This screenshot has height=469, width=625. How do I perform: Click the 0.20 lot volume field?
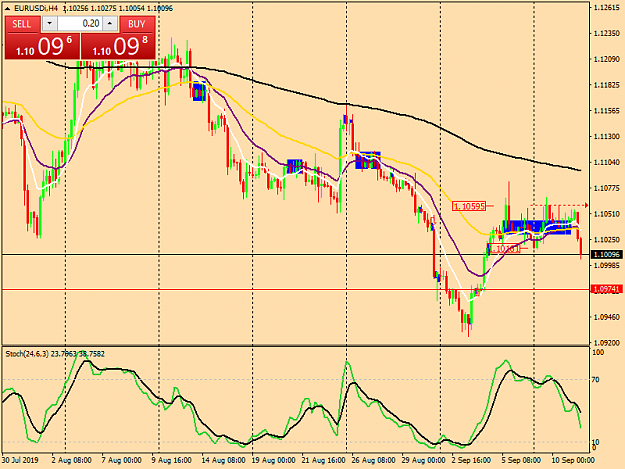(x=80, y=24)
